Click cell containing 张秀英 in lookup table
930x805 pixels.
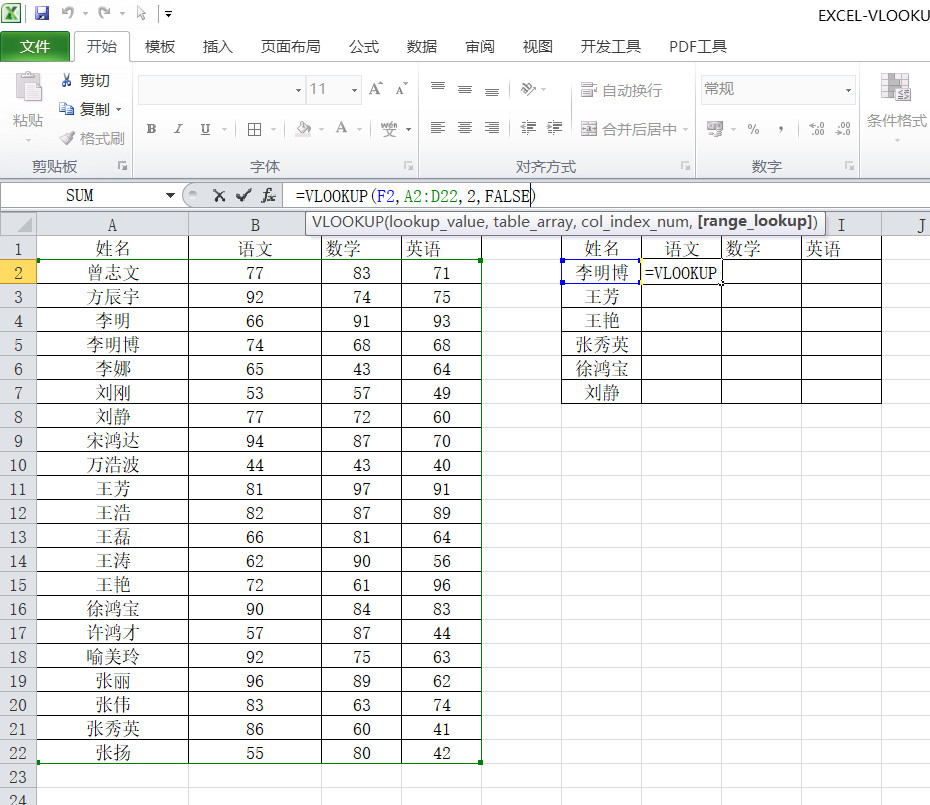[x=601, y=345]
